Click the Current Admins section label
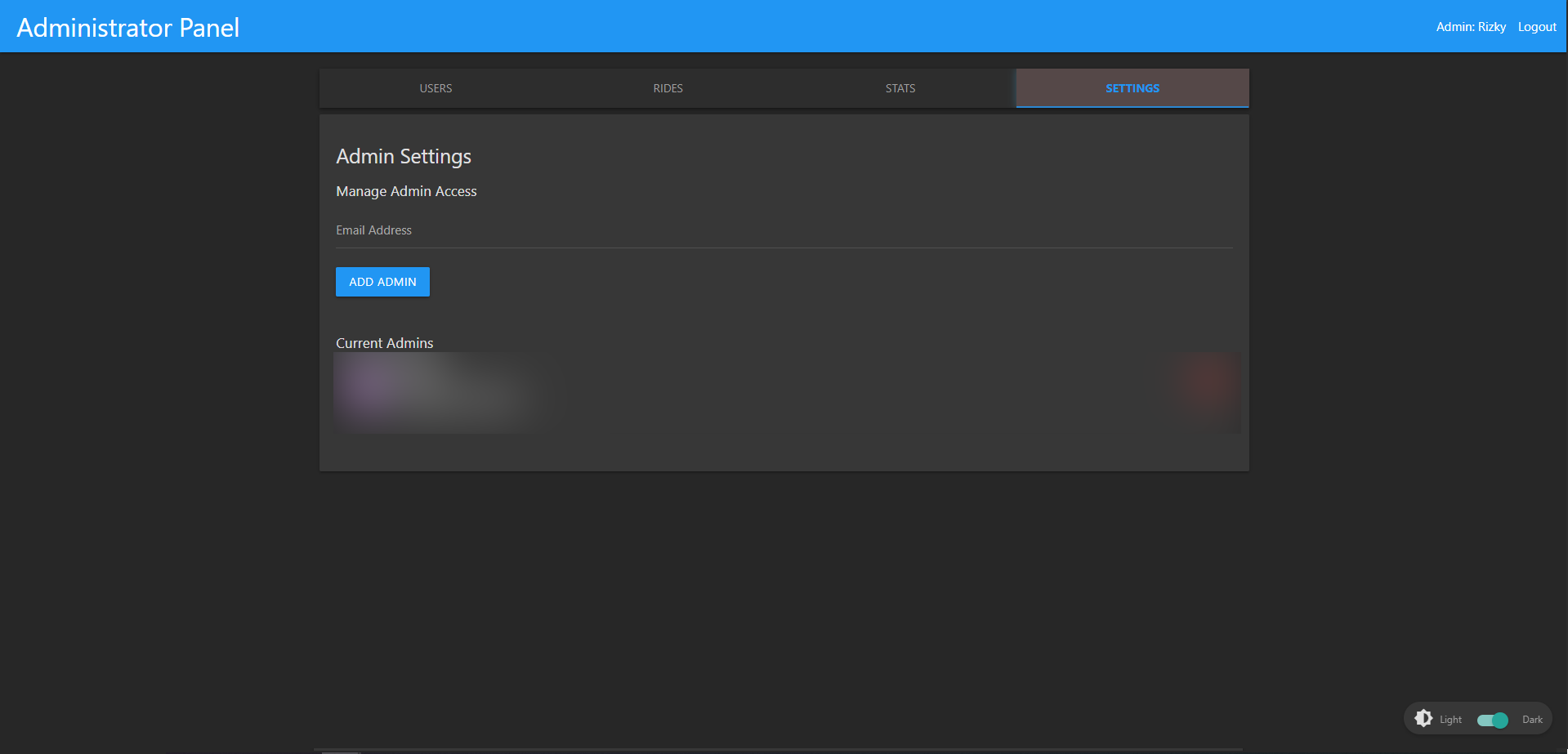This screenshot has width=1568, height=754. click(384, 343)
